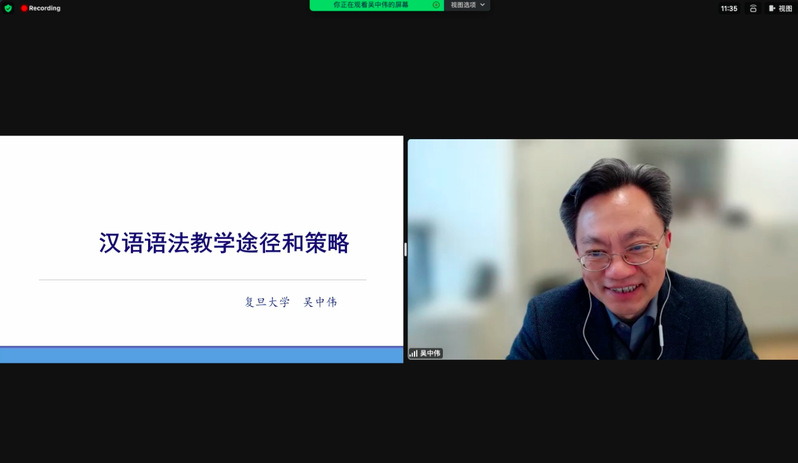Click the grid icon beside 视图
Screen dimensions: 798x463
pyautogui.click(x=772, y=8)
